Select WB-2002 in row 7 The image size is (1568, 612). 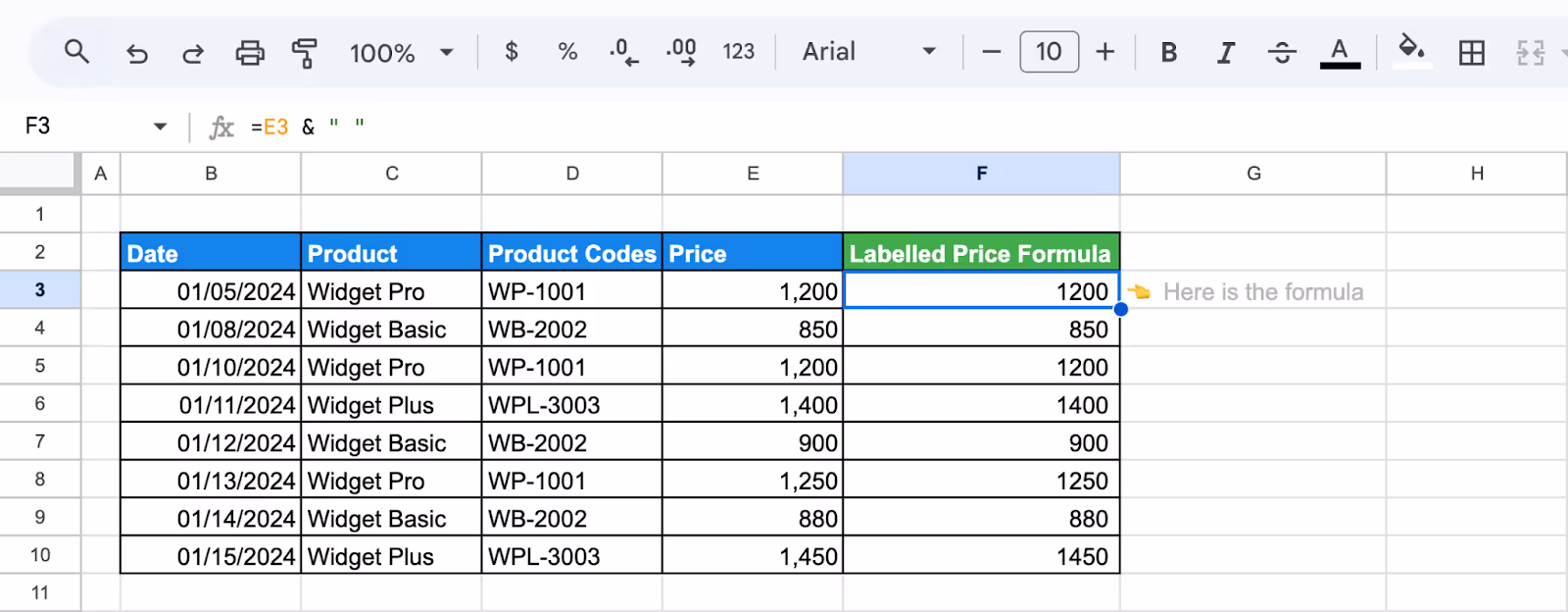pos(572,443)
